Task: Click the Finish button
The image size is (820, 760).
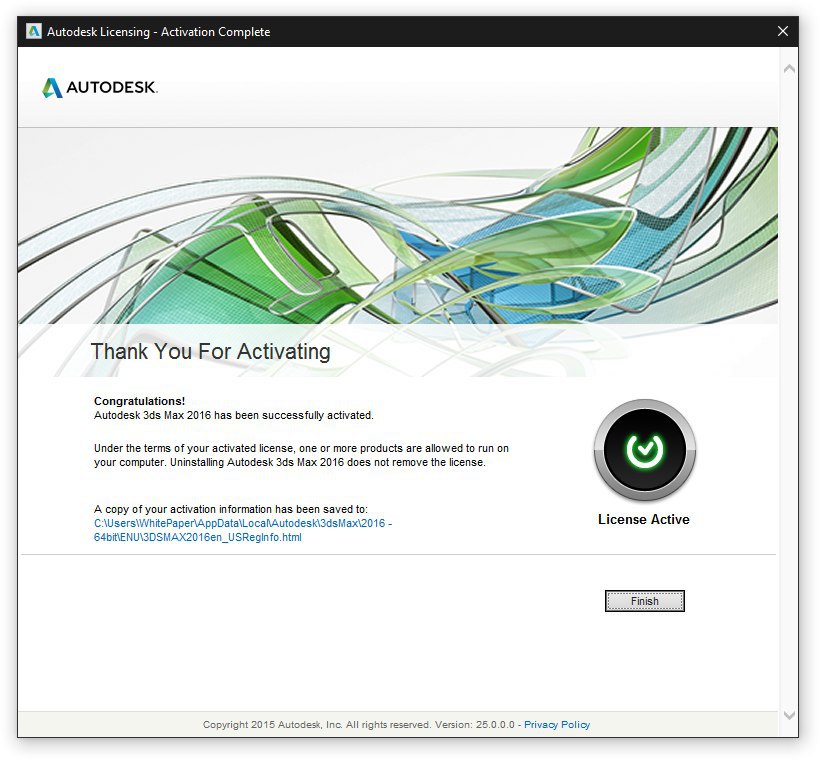Action: pos(644,601)
